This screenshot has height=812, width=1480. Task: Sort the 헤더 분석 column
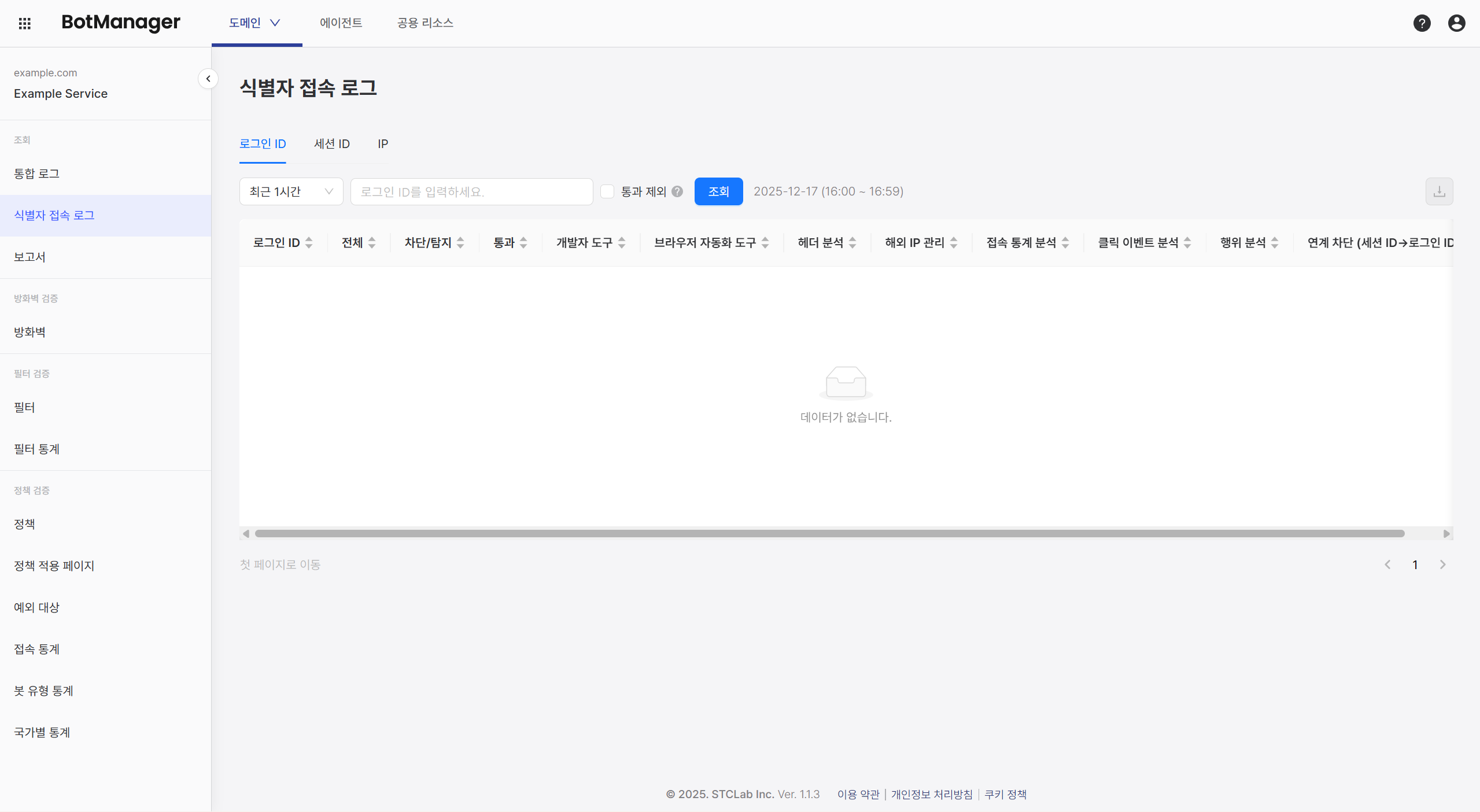pyautogui.click(x=852, y=243)
